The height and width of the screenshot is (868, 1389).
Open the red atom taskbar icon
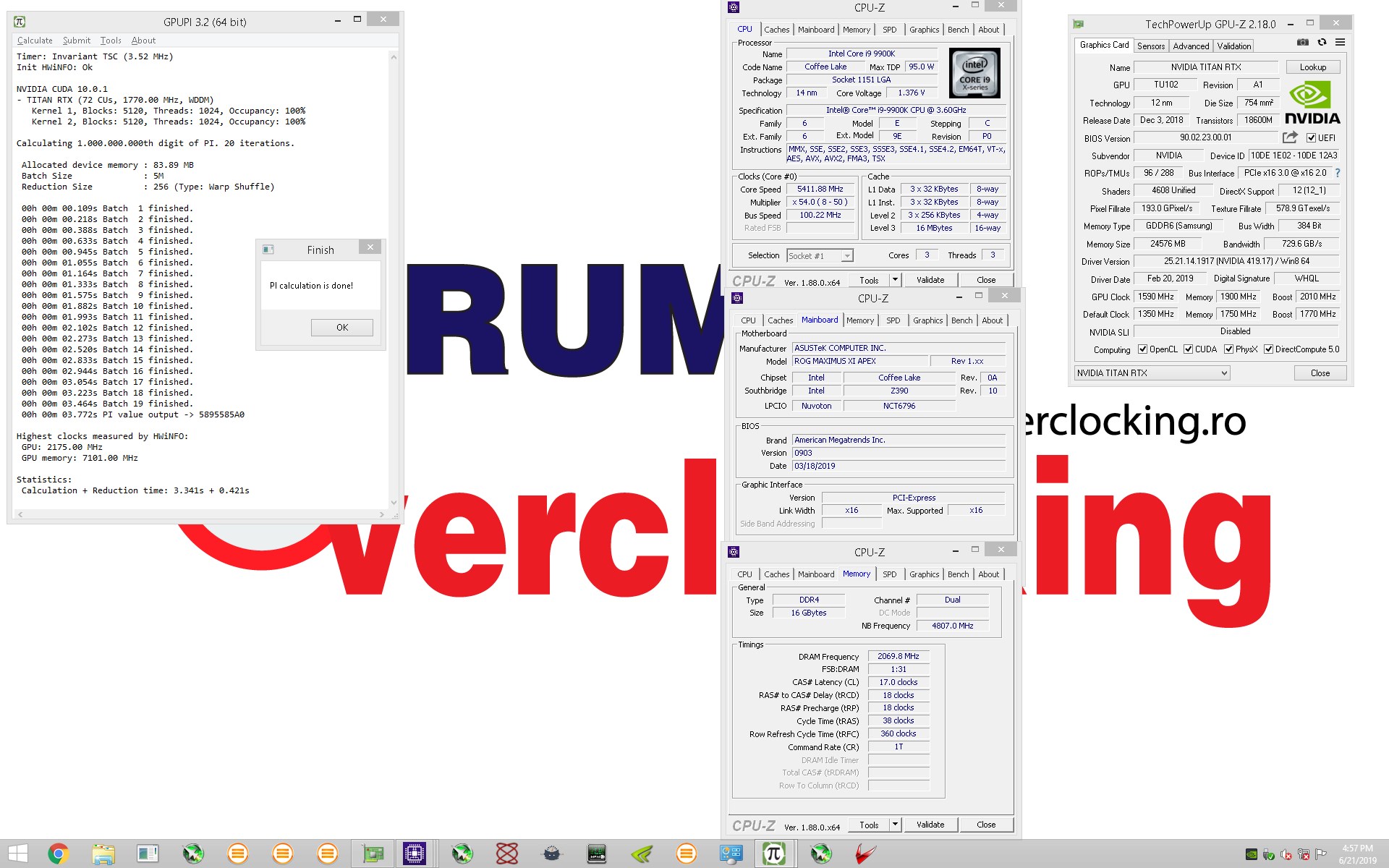pyautogui.click(x=507, y=854)
